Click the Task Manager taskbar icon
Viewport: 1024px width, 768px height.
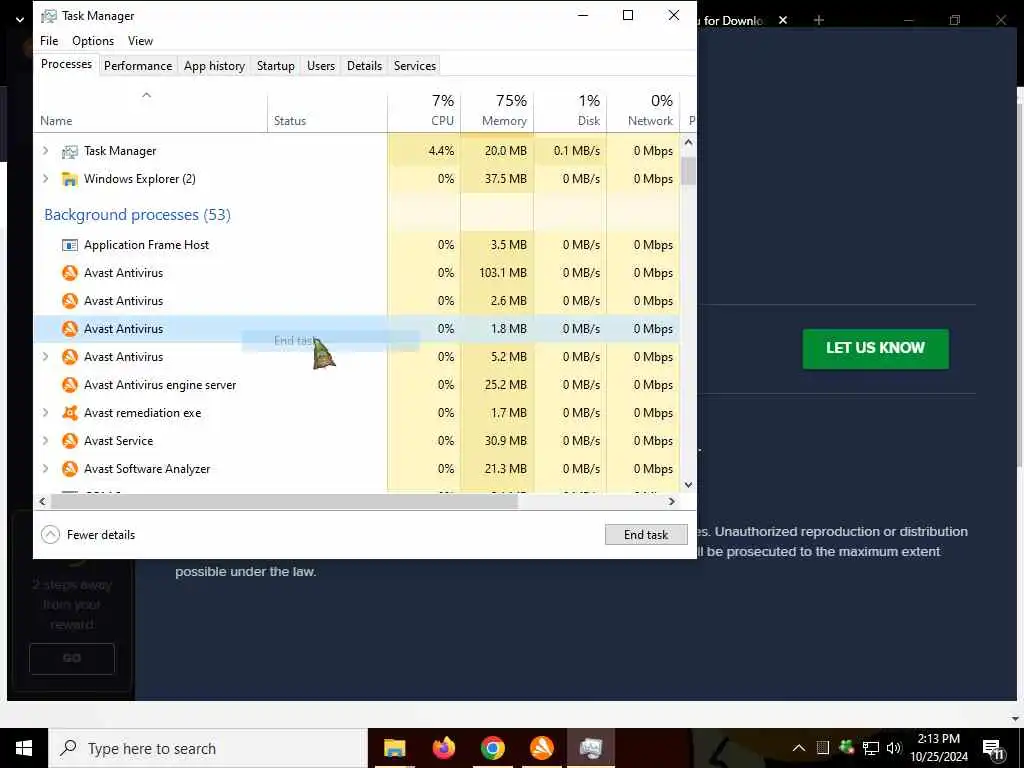pyautogui.click(x=590, y=748)
